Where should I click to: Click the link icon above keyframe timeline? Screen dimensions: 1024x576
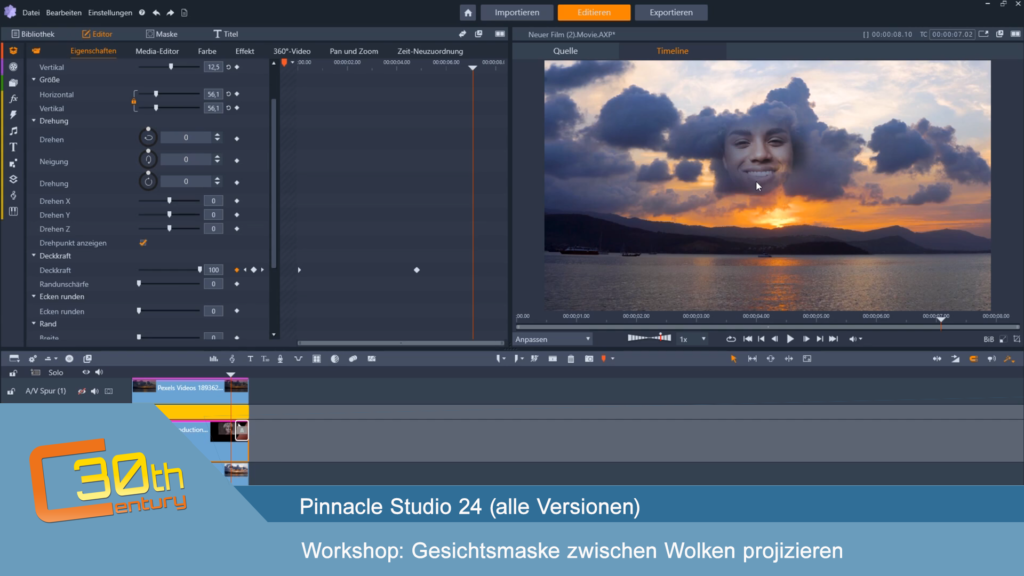coord(462,34)
